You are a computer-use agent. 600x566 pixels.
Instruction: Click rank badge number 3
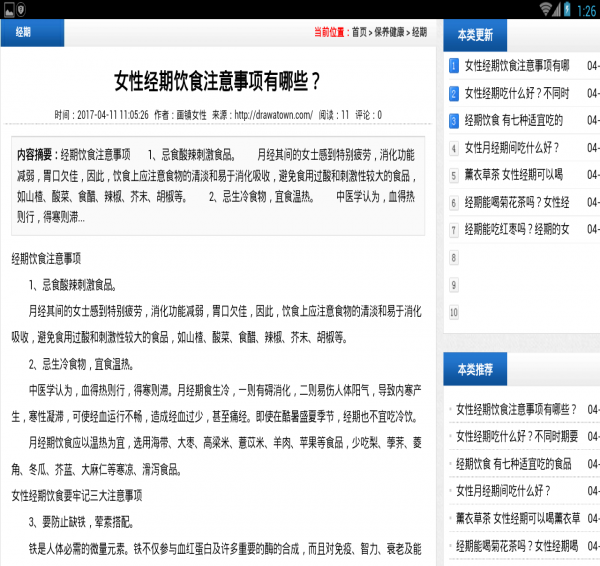point(453,121)
